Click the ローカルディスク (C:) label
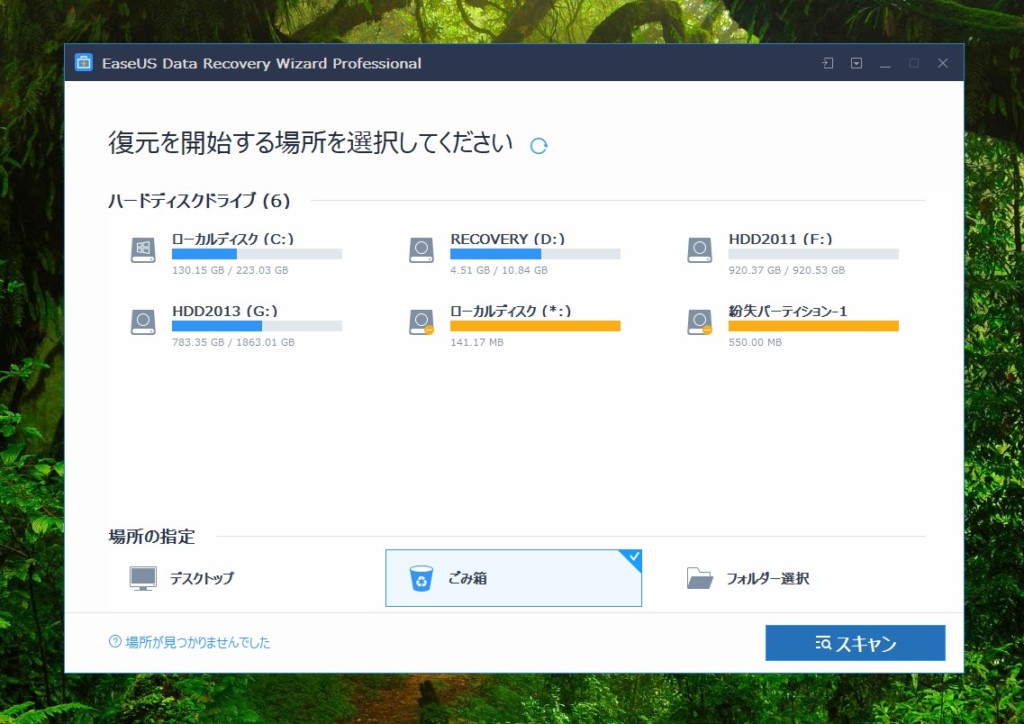Image resolution: width=1024 pixels, height=724 pixels. (x=233, y=239)
